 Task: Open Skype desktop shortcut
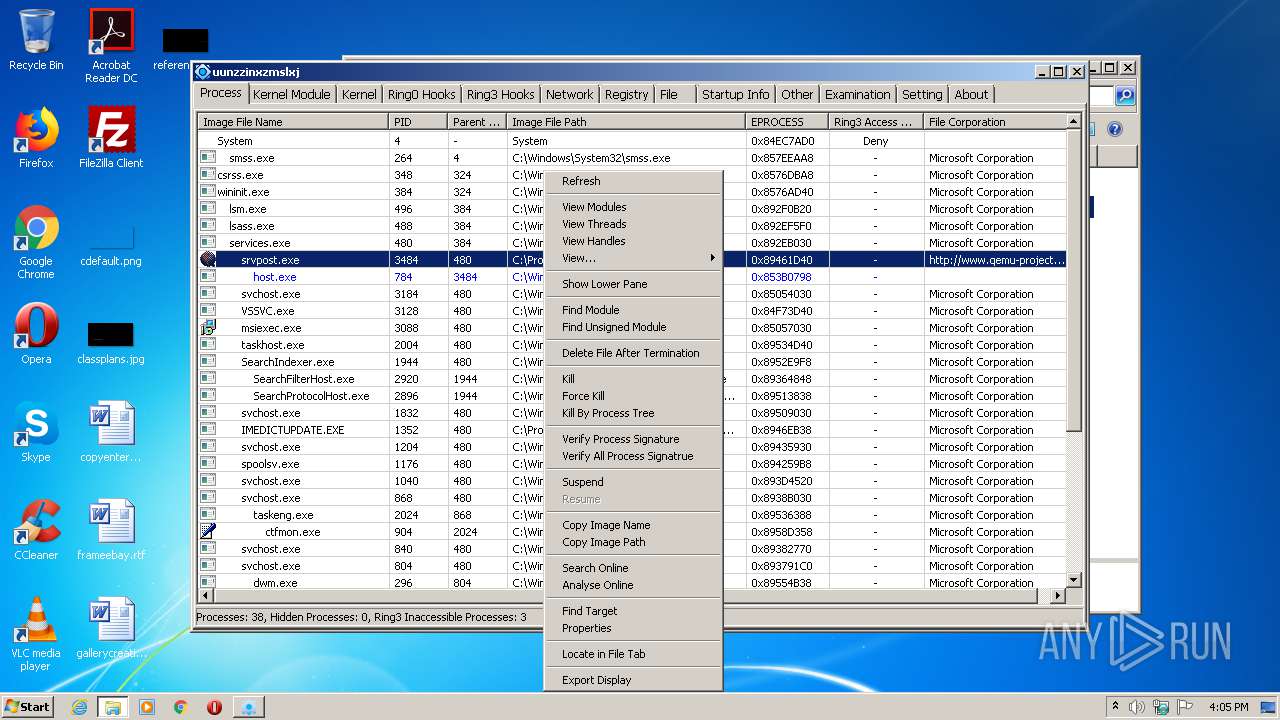(36, 432)
